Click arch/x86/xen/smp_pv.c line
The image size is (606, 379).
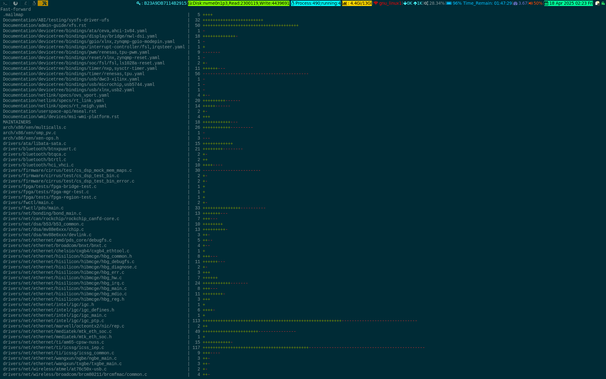click(29, 133)
